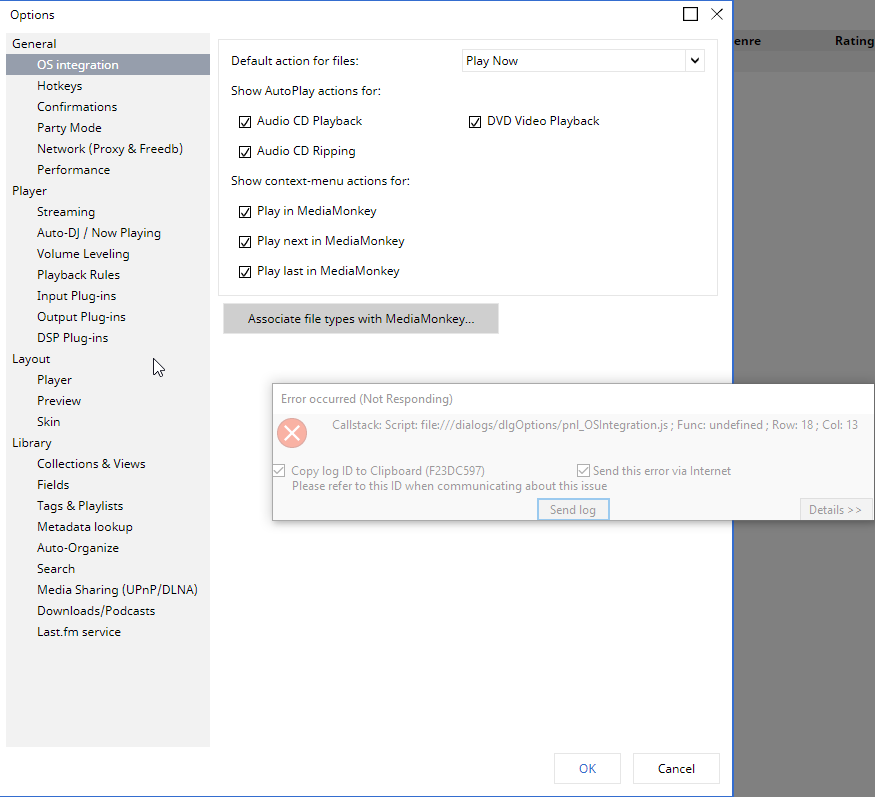Toggle Play next in MediaMonkey checkbox

[x=245, y=242]
